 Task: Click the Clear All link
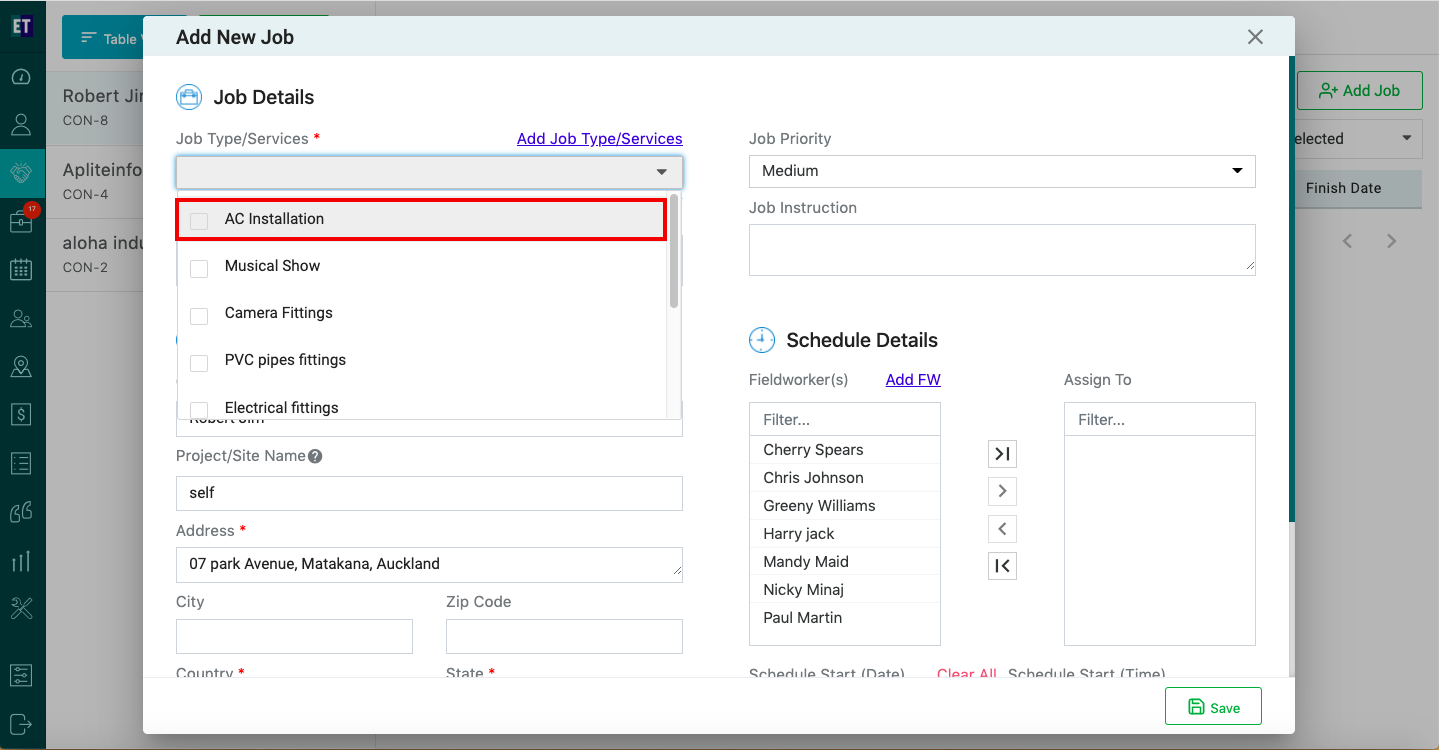(x=967, y=673)
